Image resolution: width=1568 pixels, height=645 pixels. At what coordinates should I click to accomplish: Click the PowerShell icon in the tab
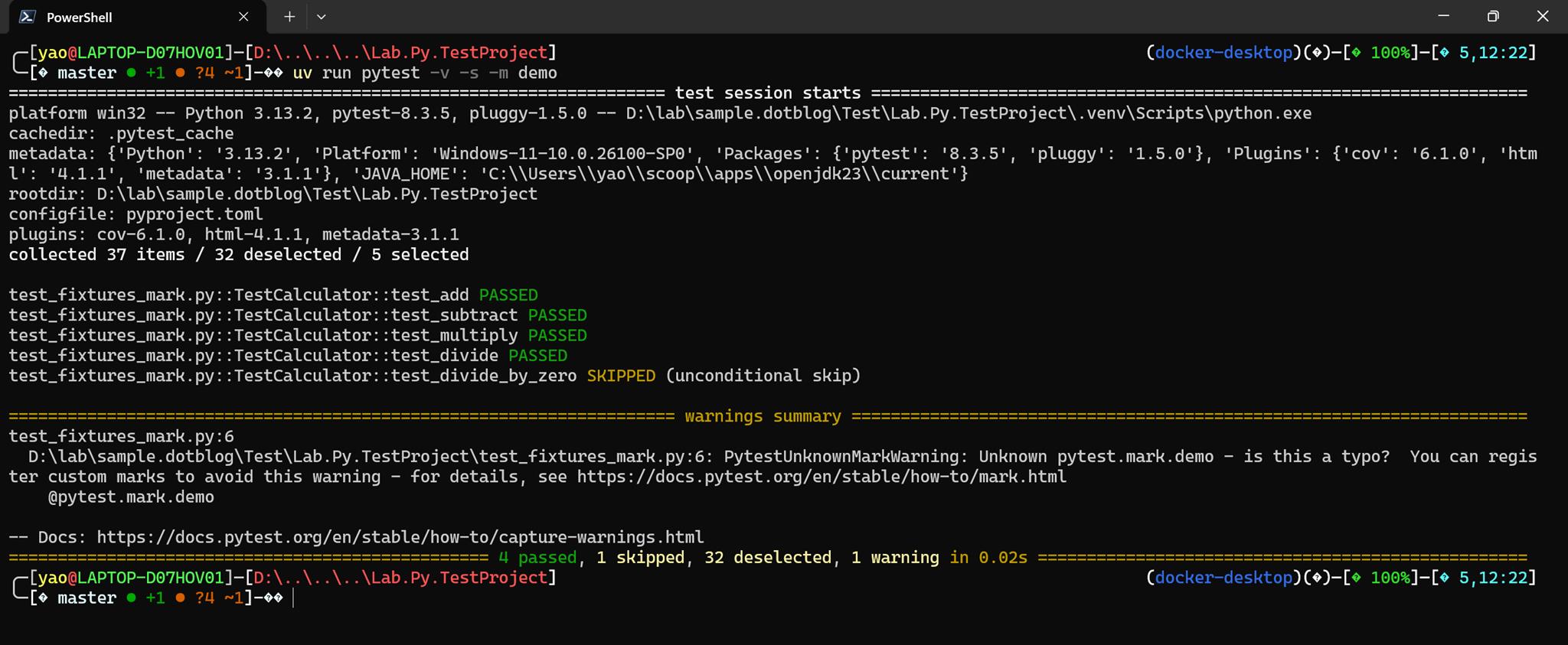coord(28,17)
